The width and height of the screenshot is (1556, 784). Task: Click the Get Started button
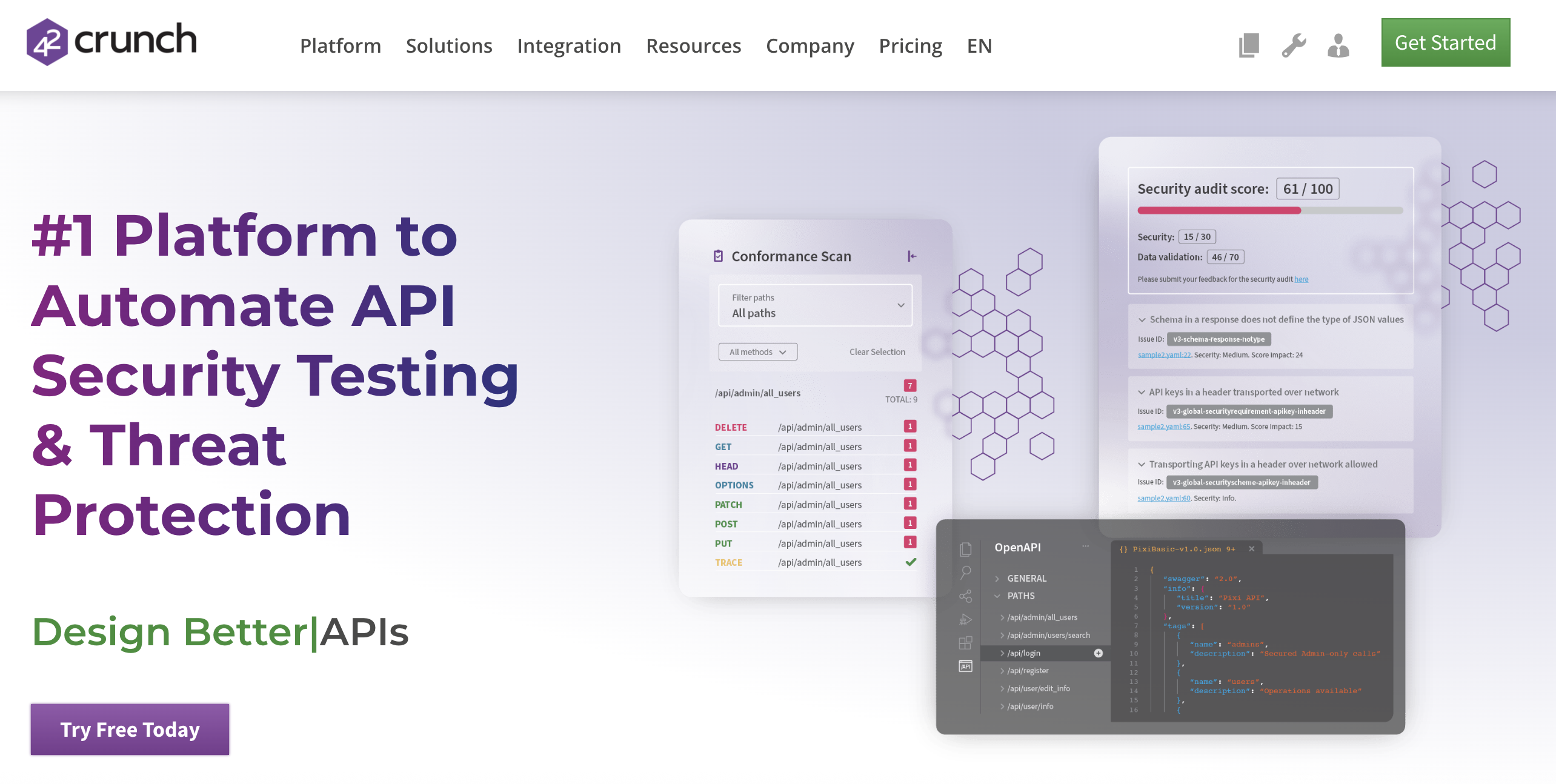[x=1446, y=42]
